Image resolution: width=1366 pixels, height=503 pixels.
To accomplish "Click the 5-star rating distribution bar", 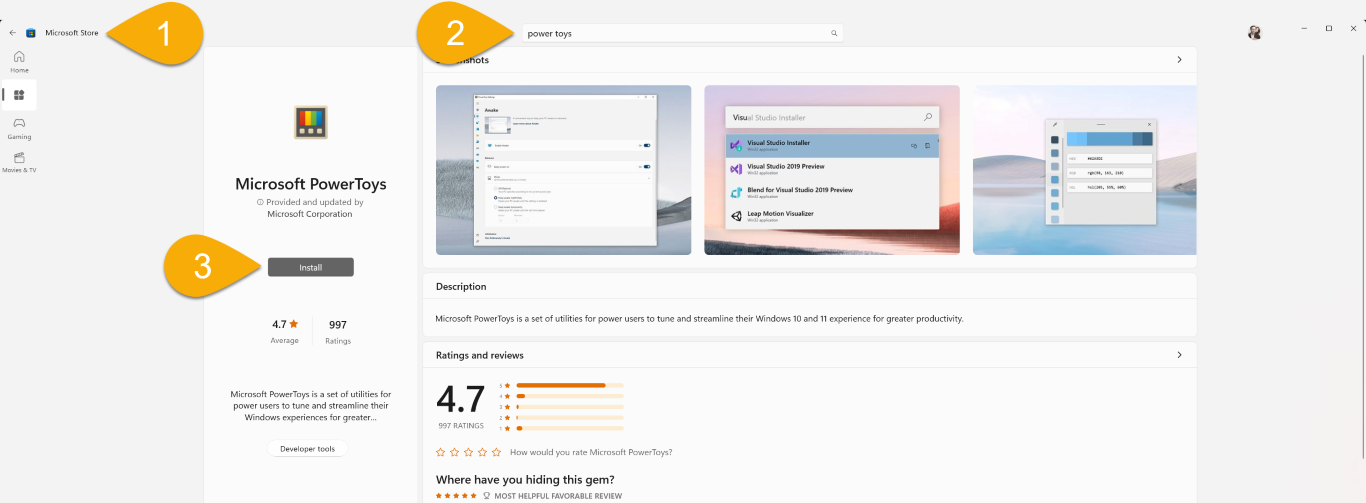I will [x=570, y=385].
